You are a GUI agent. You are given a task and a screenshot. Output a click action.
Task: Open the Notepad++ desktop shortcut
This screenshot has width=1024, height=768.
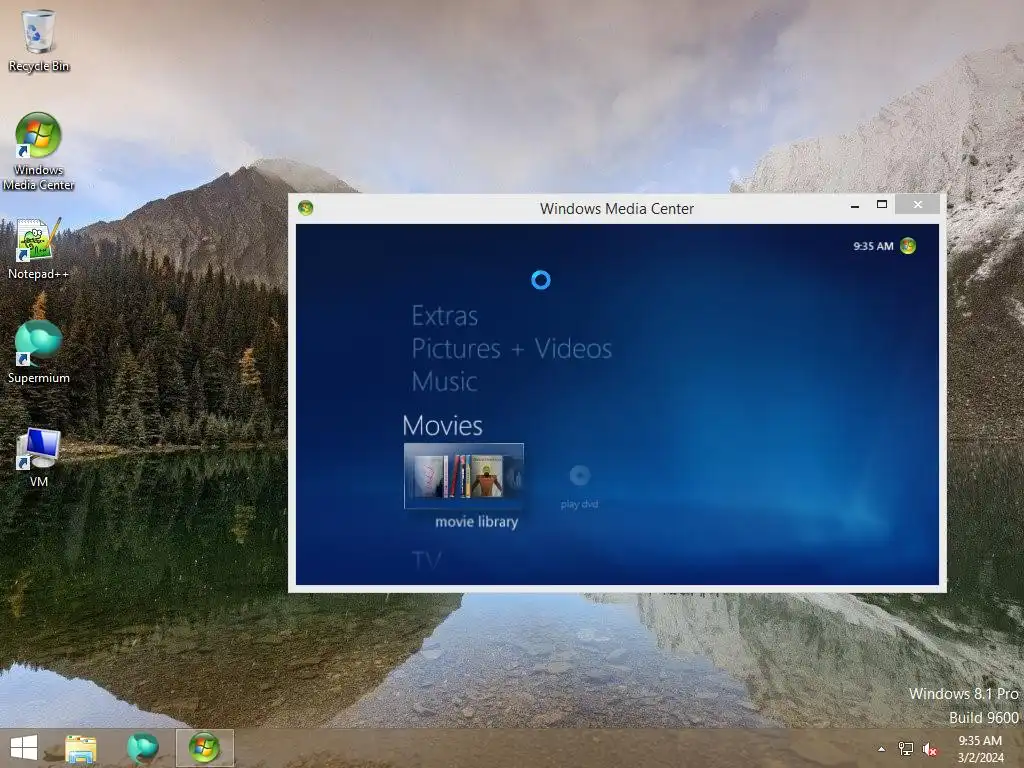[38, 249]
